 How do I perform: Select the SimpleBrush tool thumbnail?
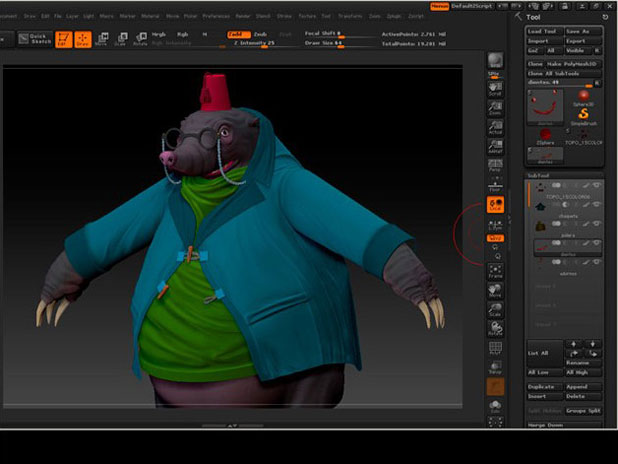pyautogui.click(x=582, y=112)
